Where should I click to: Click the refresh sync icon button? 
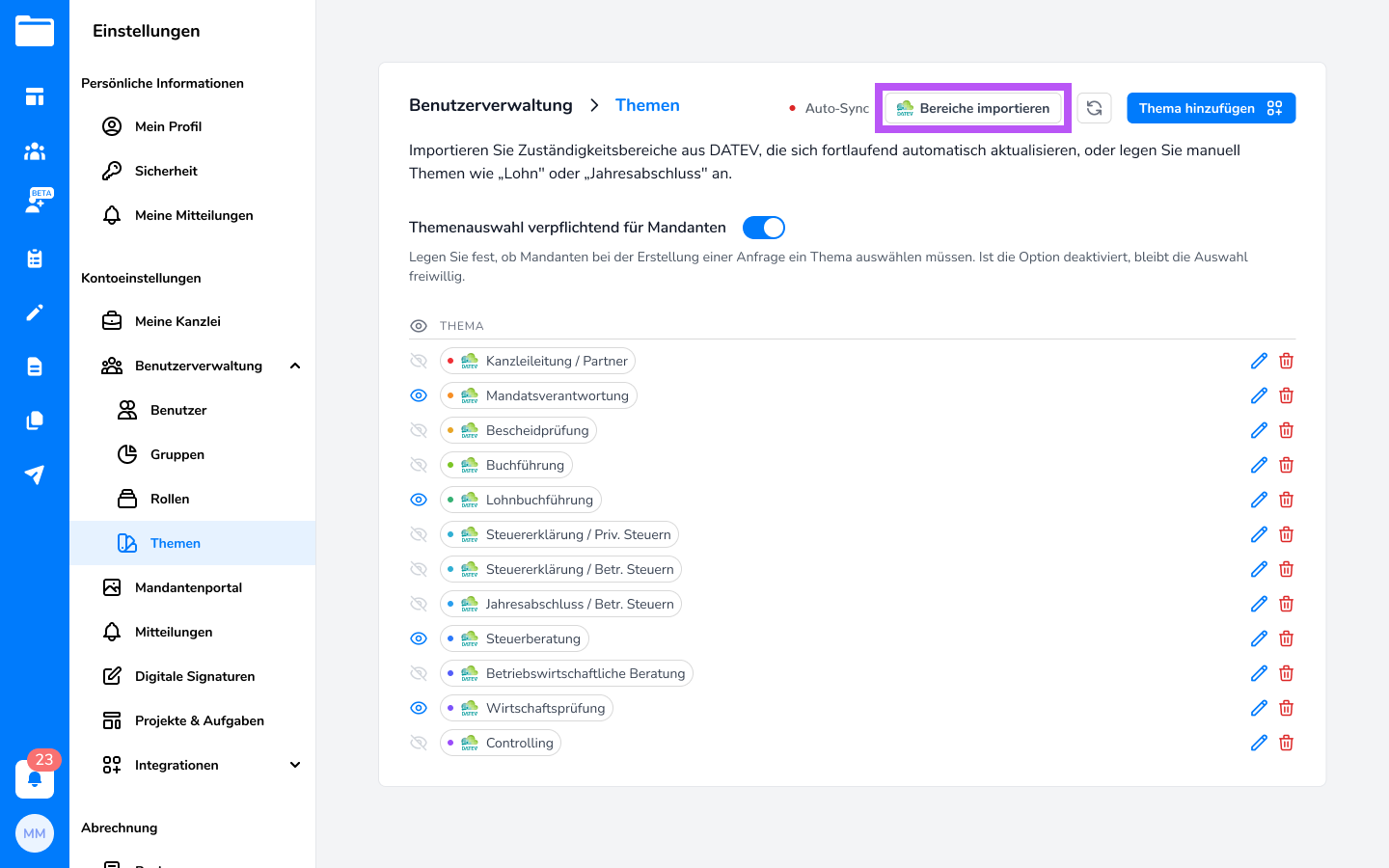[1094, 108]
